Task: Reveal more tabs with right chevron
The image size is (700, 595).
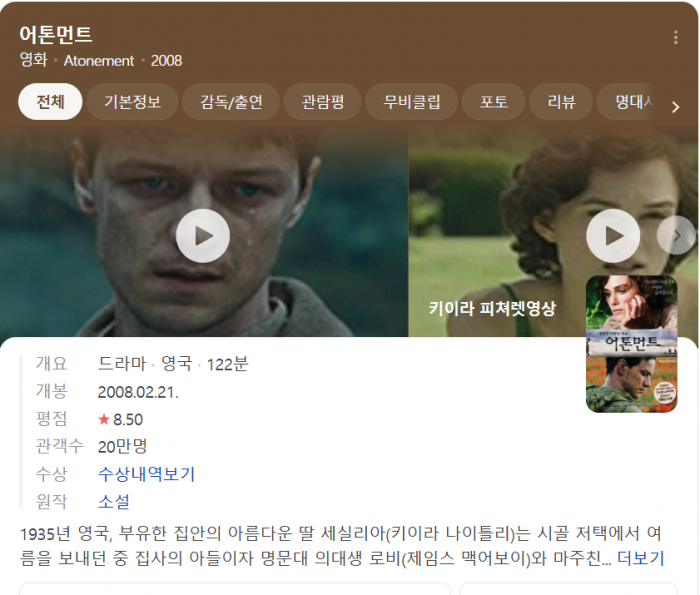Action: click(675, 107)
